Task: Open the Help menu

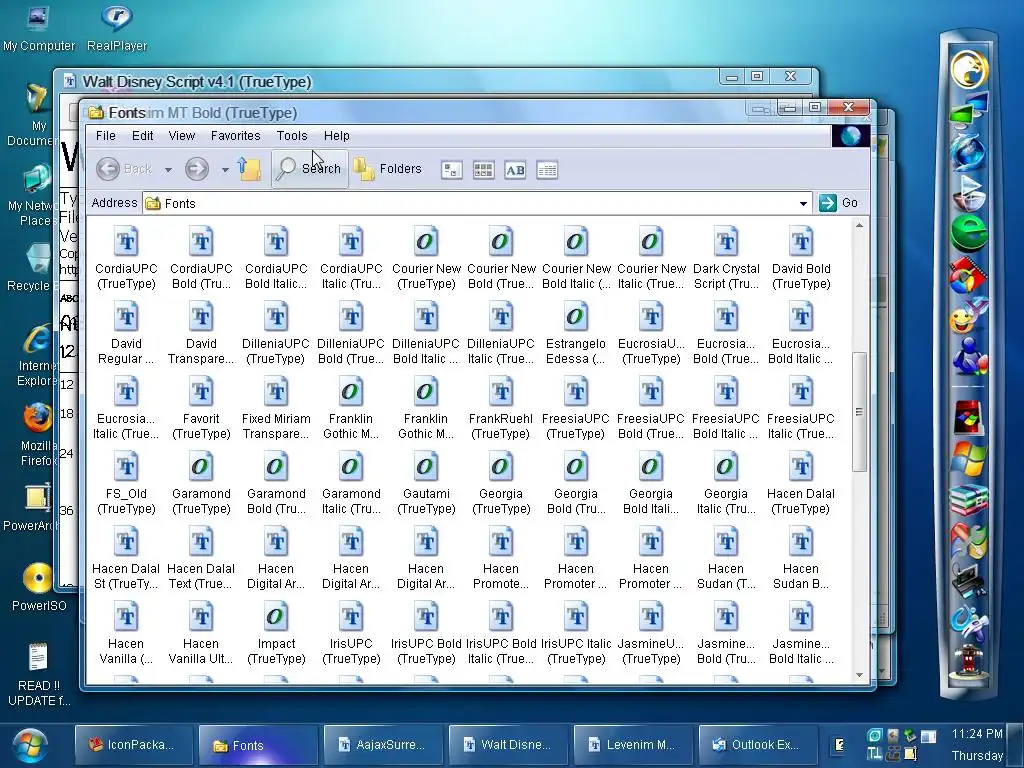Action: [336, 136]
